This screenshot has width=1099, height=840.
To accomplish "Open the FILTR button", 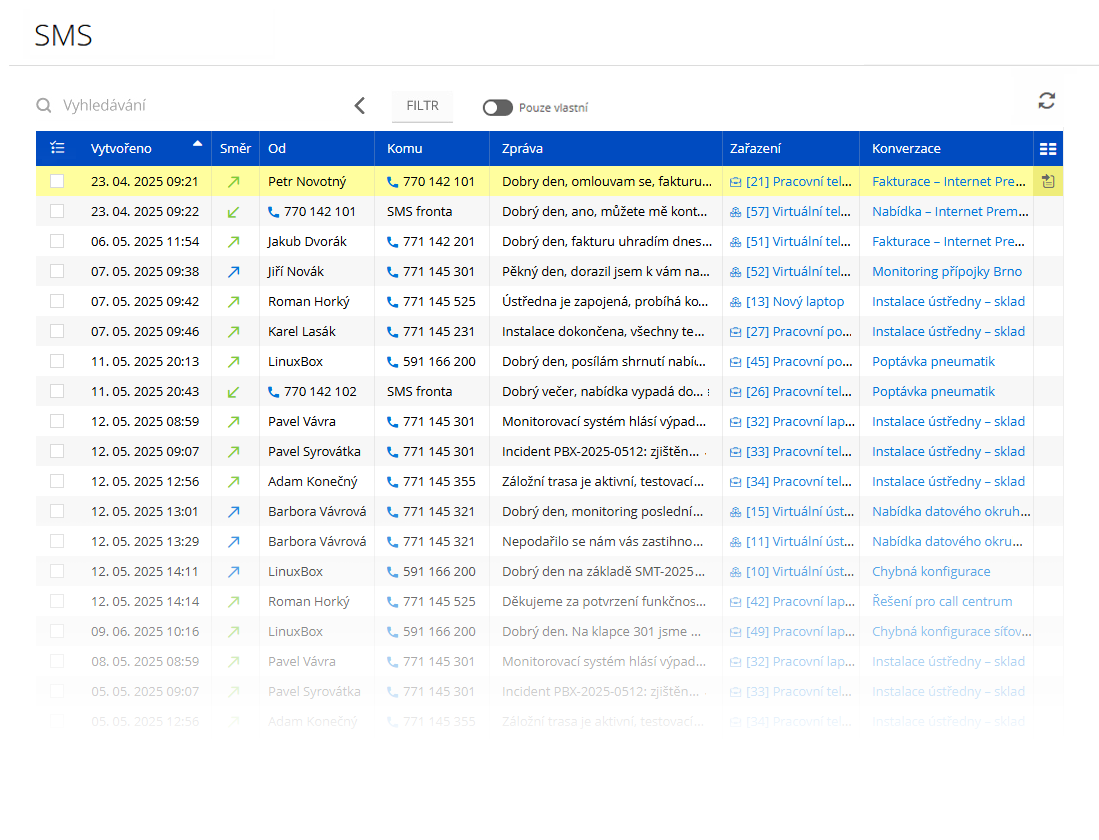I will coord(422,105).
